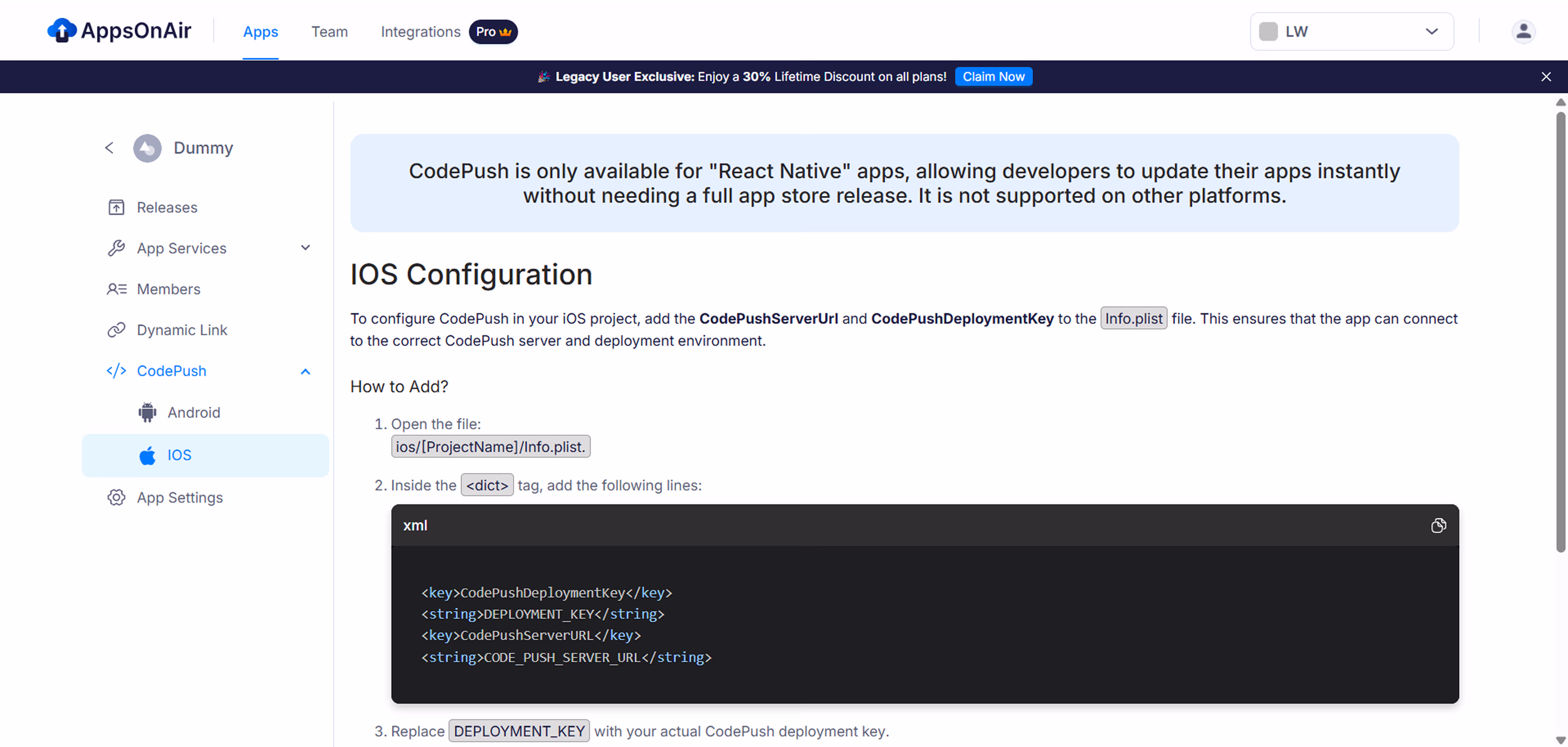This screenshot has width=1568, height=747.
Task: Click the Members people icon
Action: tap(116, 289)
